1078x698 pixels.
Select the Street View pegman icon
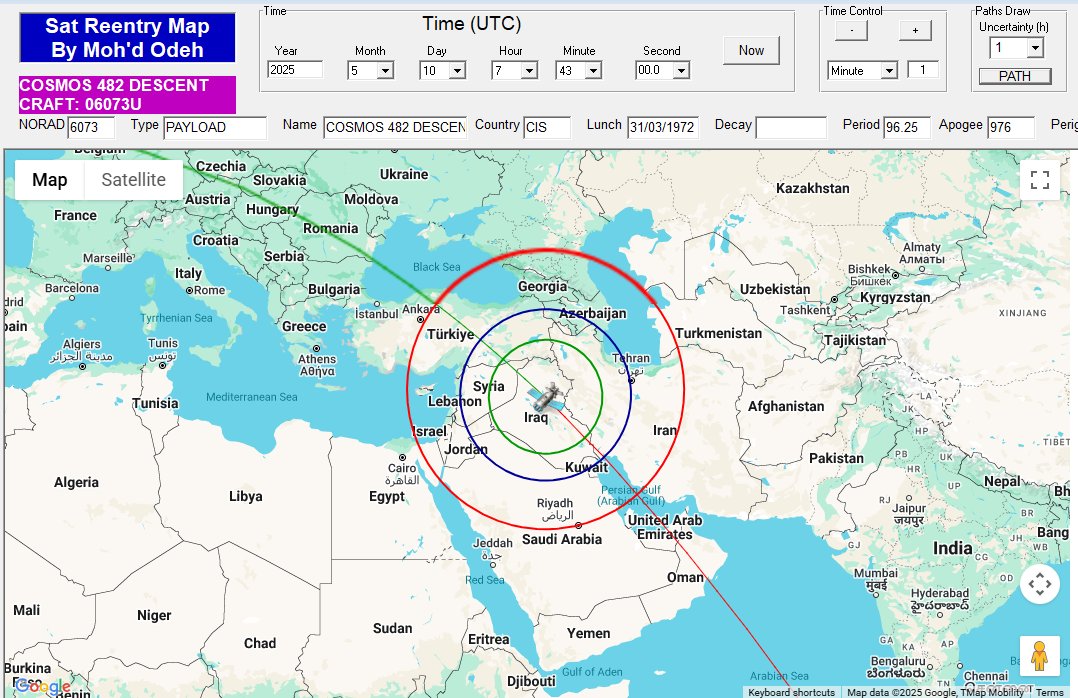[x=1039, y=655]
